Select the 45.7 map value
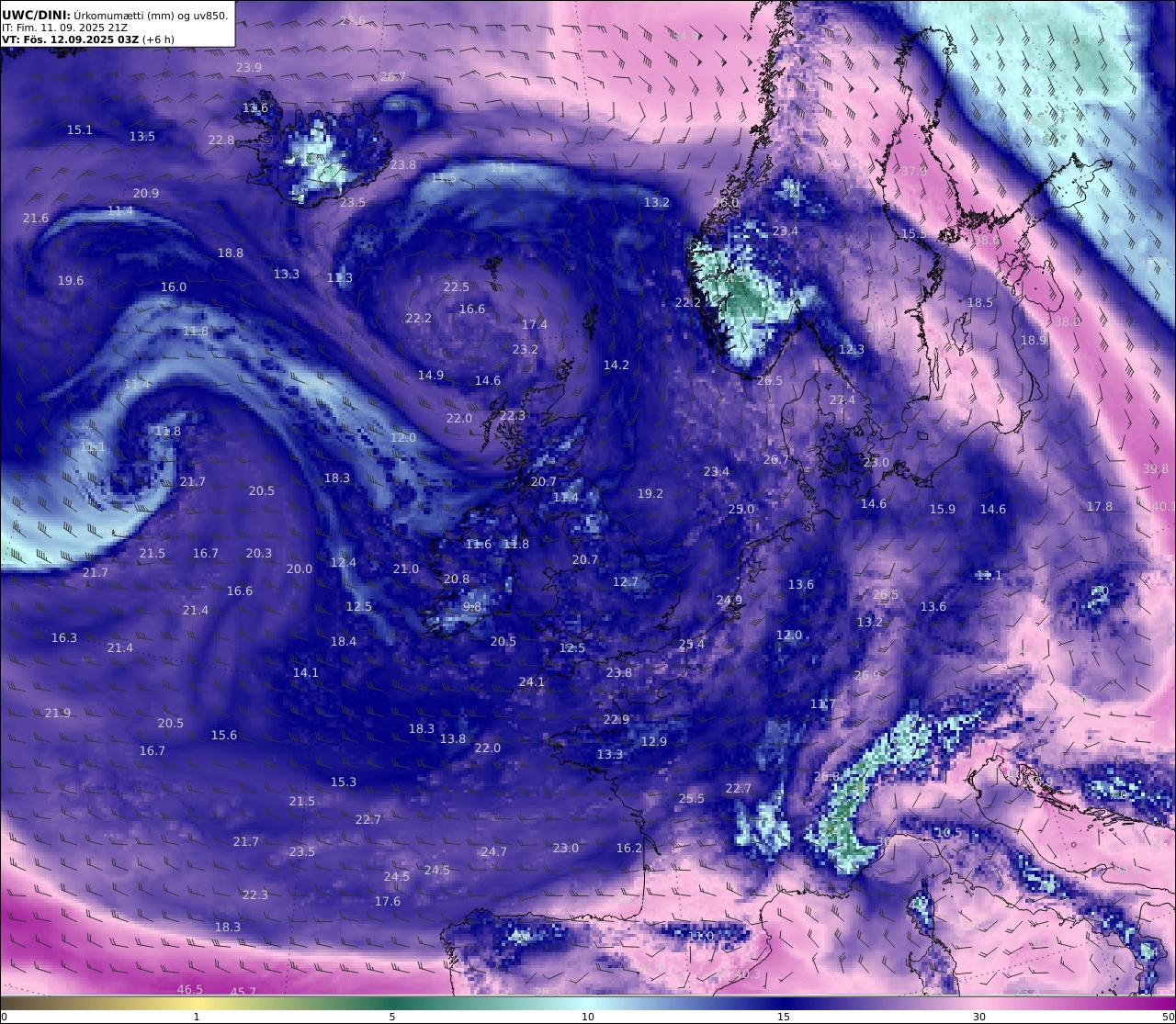The width and height of the screenshot is (1176, 1024). (x=243, y=993)
